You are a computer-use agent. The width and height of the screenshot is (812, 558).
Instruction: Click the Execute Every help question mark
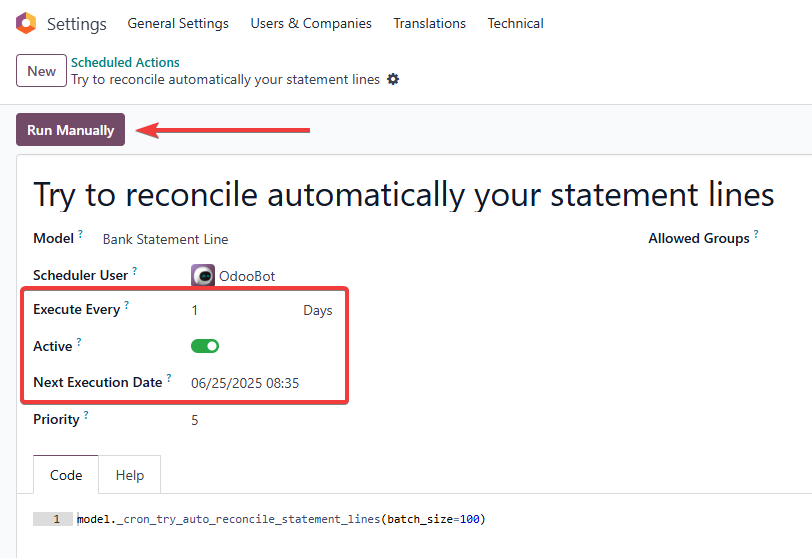pos(127,305)
